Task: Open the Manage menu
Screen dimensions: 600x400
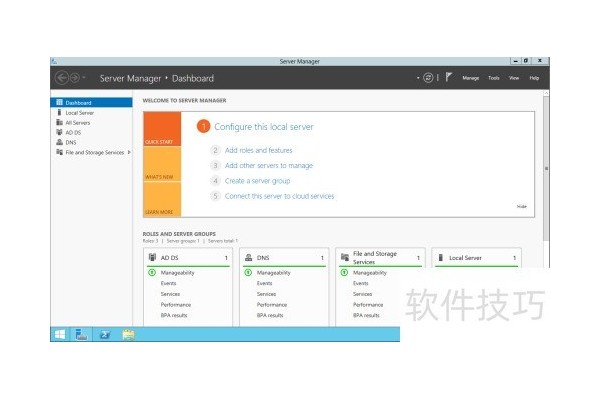Action: (x=471, y=78)
